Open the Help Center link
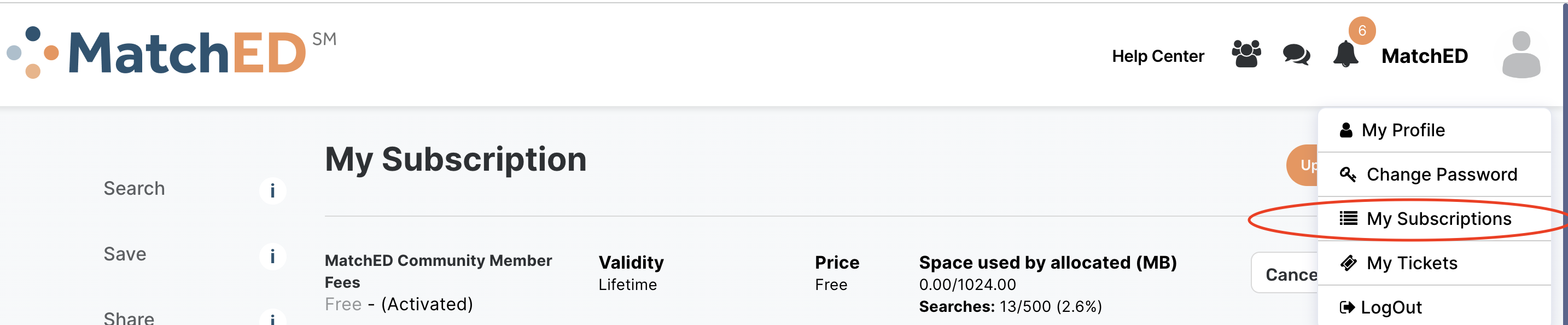 pyautogui.click(x=1158, y=56)
